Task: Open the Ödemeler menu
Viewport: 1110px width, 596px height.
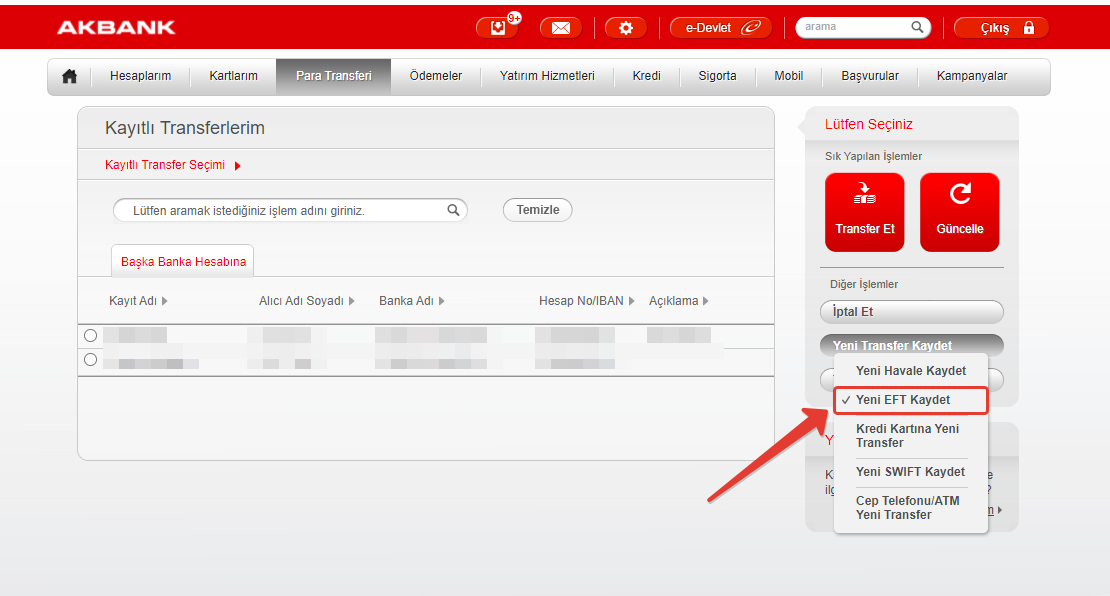Action: [435, 76]
